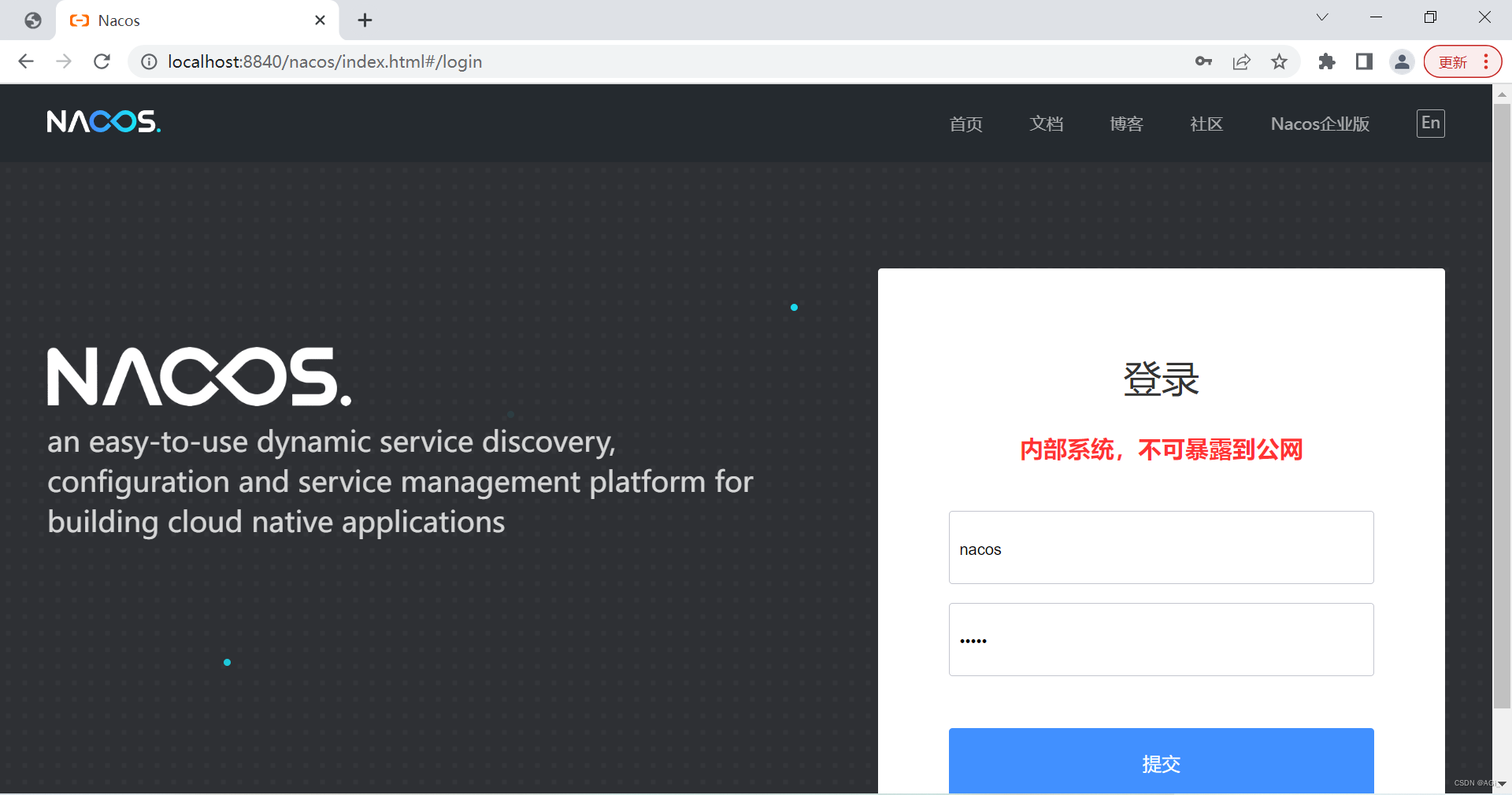Bookmark the page with the star icon
Screen dimensions: 1512x795
pos(1280,61)
